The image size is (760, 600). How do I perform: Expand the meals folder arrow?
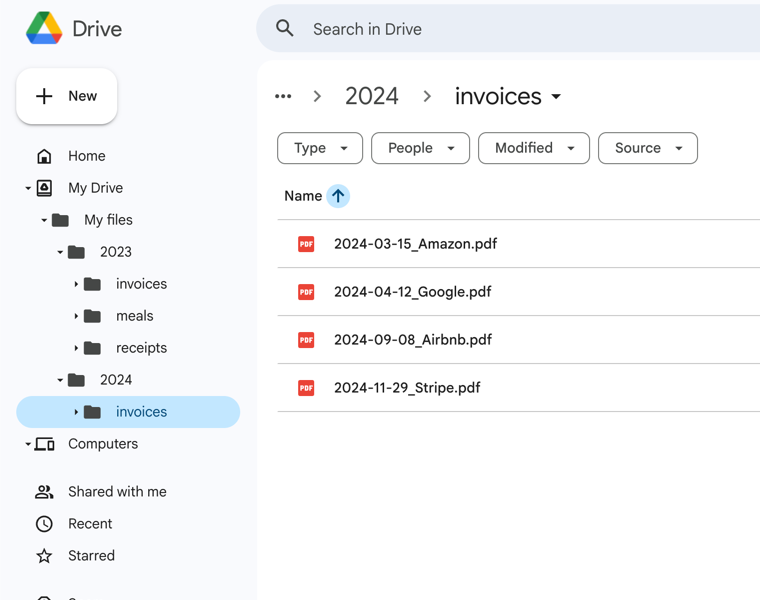76,316
